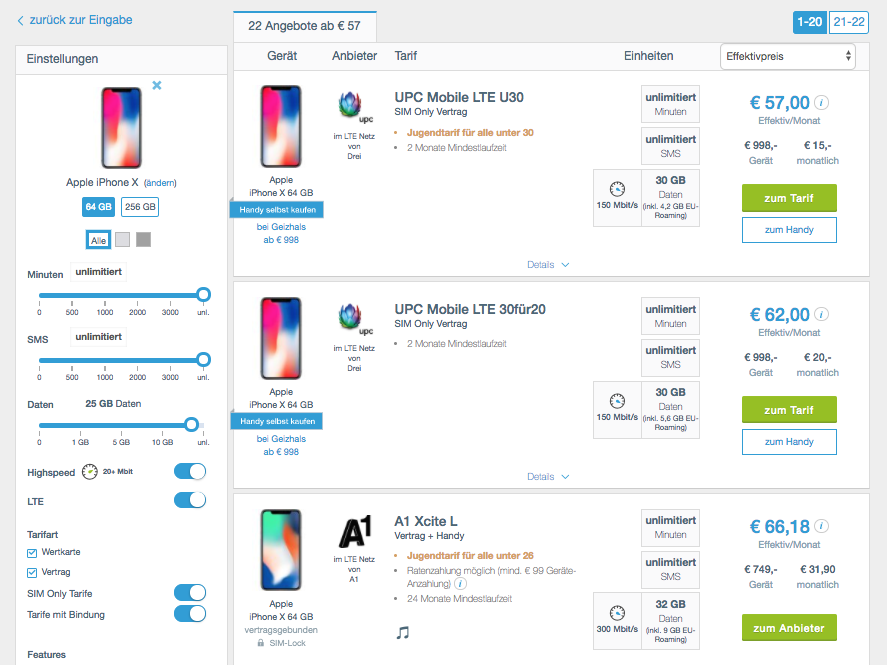Viewport: 887px width, 665px height.
Task: Uncheck the Wertkarte checkbox
Action: 33,552
